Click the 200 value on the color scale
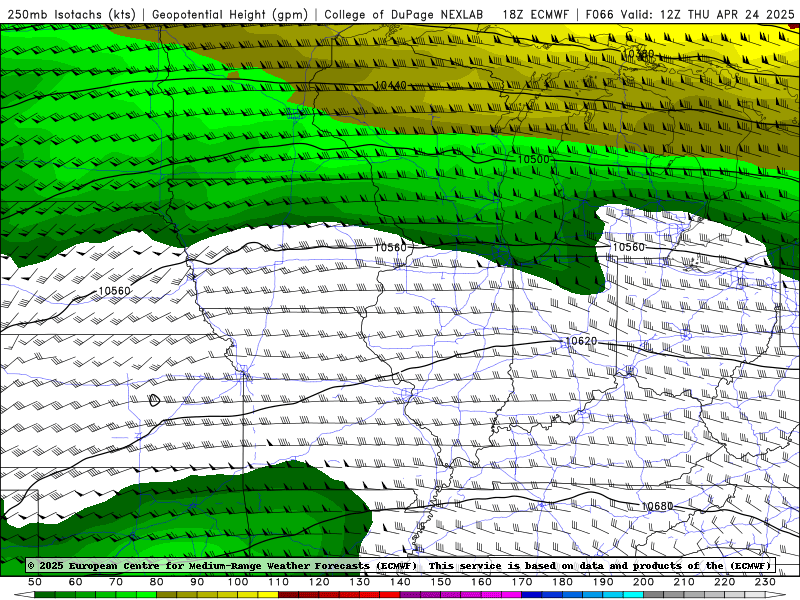 pos(643,582)
